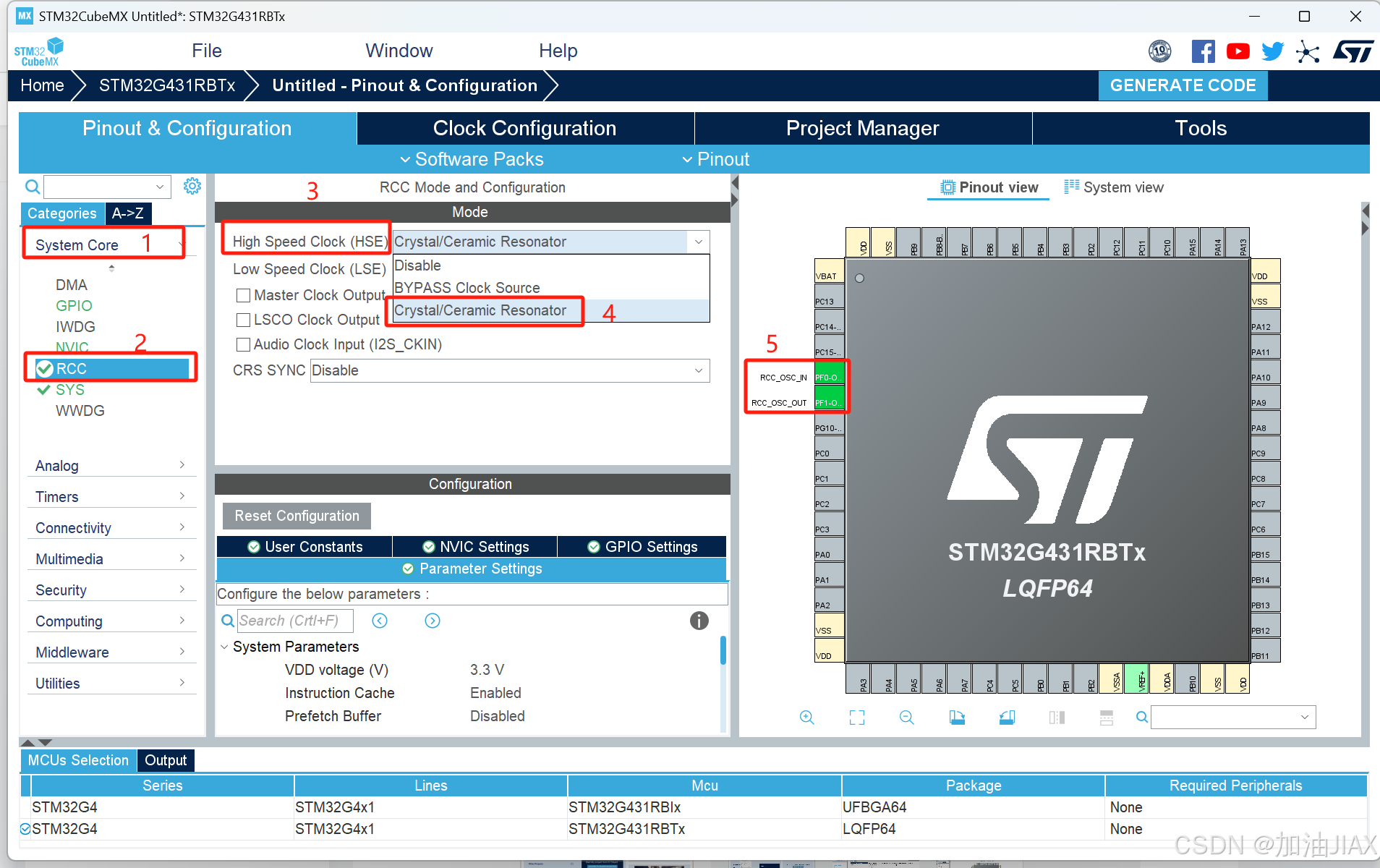Select GPIO in System Core list
The width and height of the screenshot is (1380, 868).
(x=74, y=306)
